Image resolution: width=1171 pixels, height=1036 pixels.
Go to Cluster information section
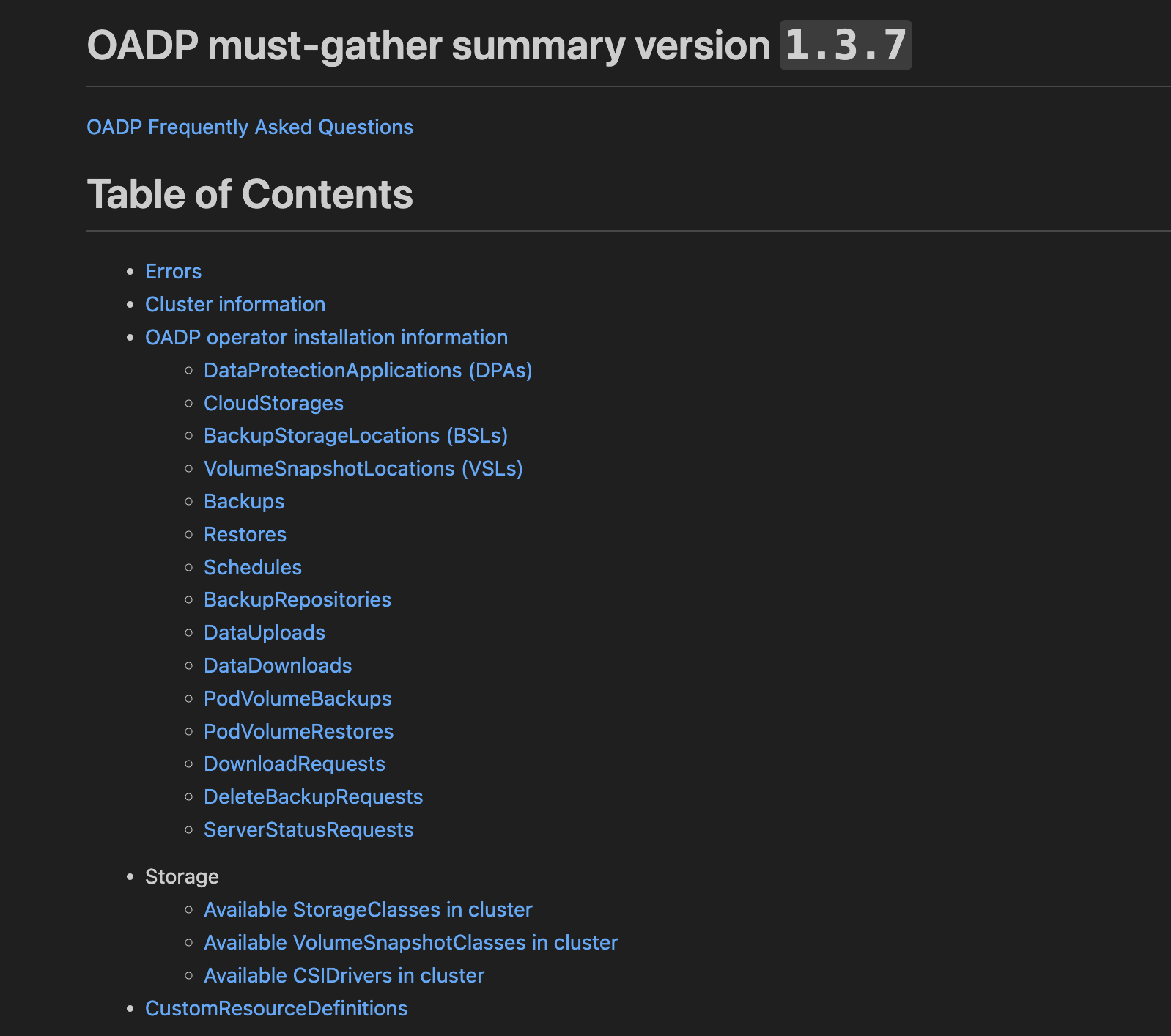click(235, 305)
